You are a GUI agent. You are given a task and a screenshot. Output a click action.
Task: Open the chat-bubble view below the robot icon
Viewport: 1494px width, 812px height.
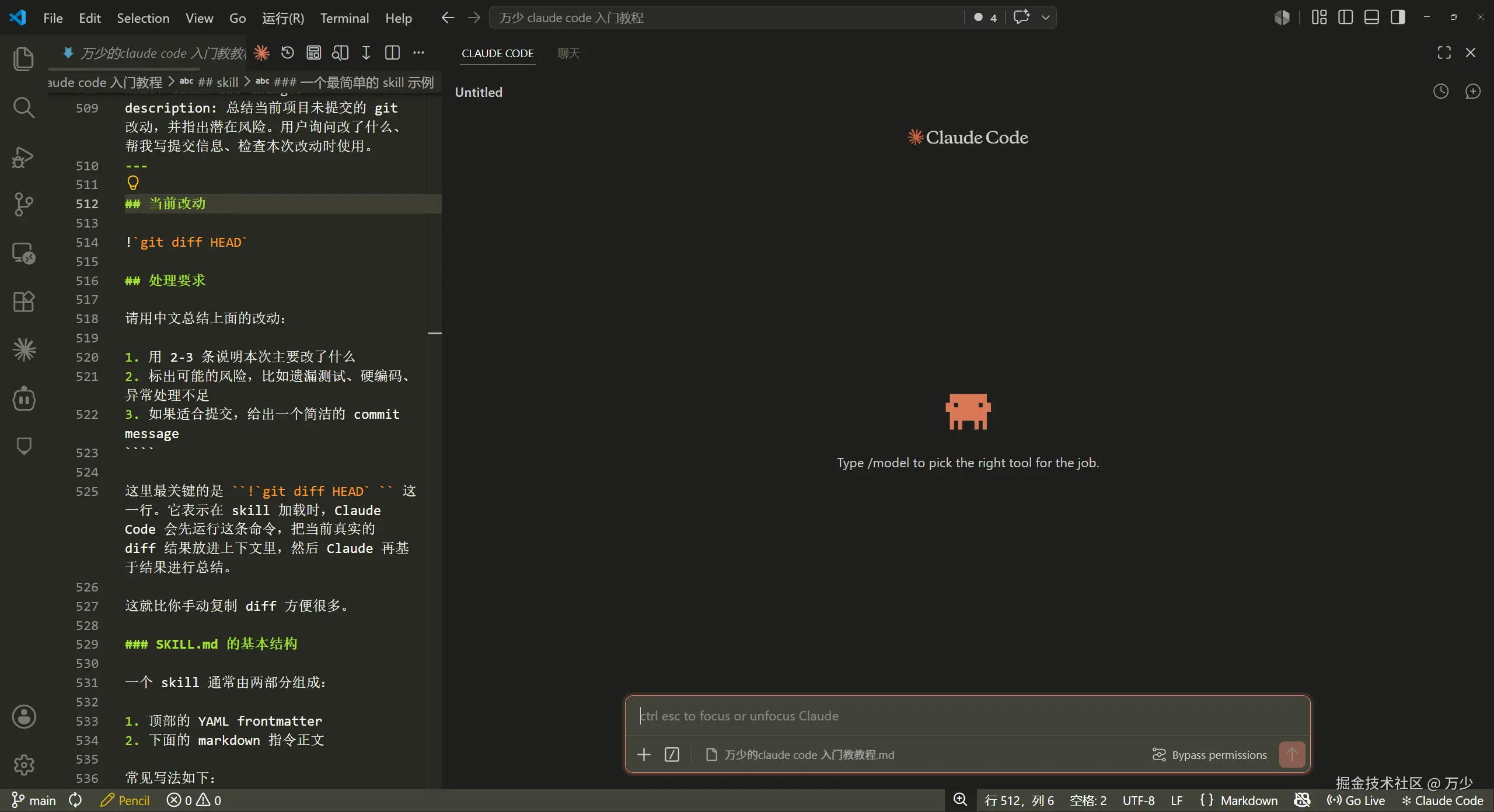pos(23,446)
